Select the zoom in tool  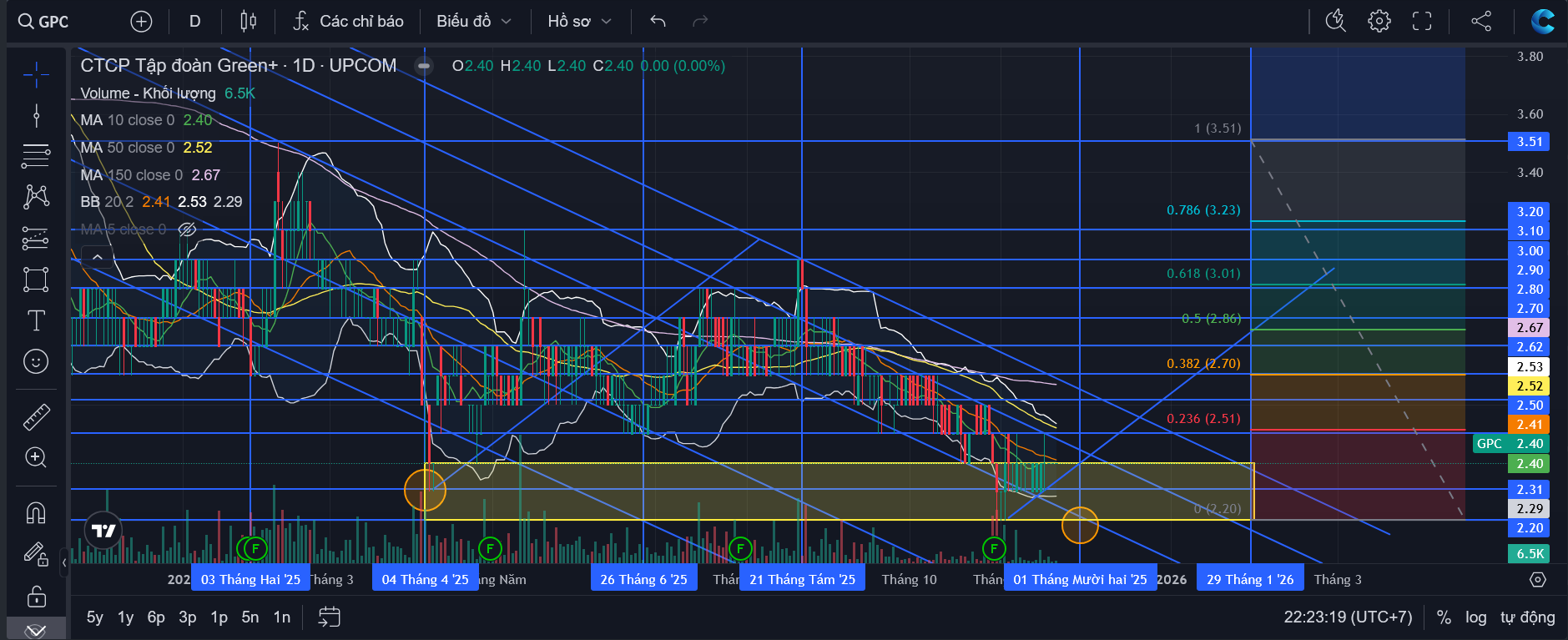36,457
